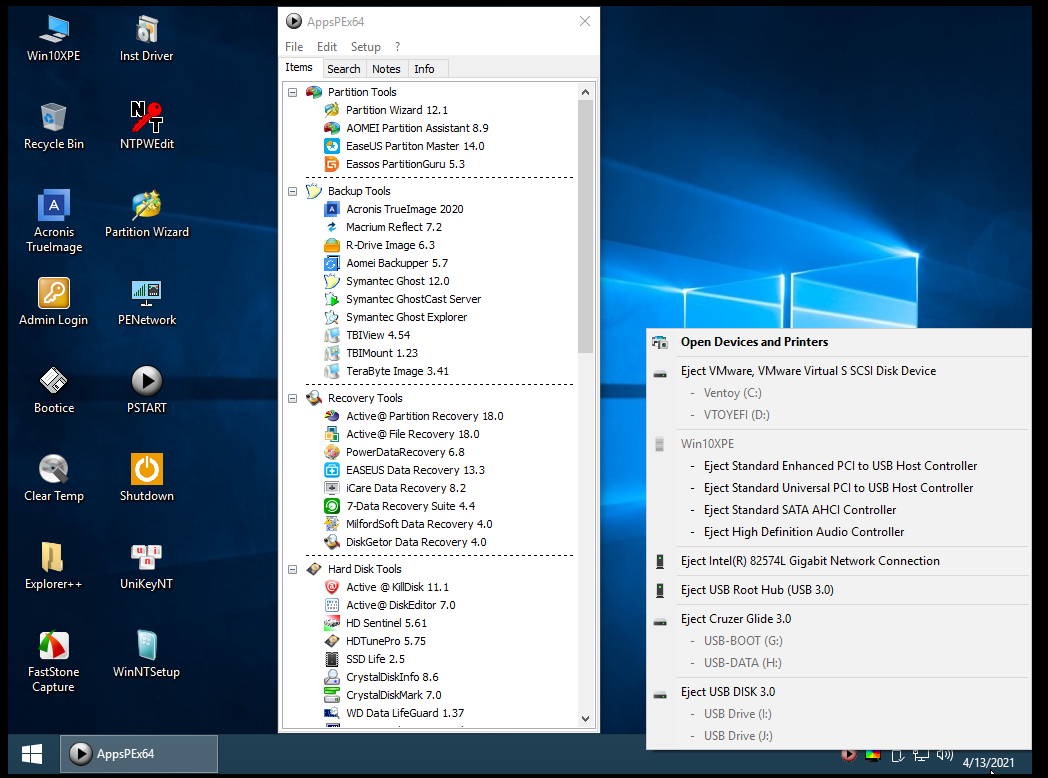Select the UniKeyNT desktop icon
Screen dimensions: 1048x778
coord(146,566)
